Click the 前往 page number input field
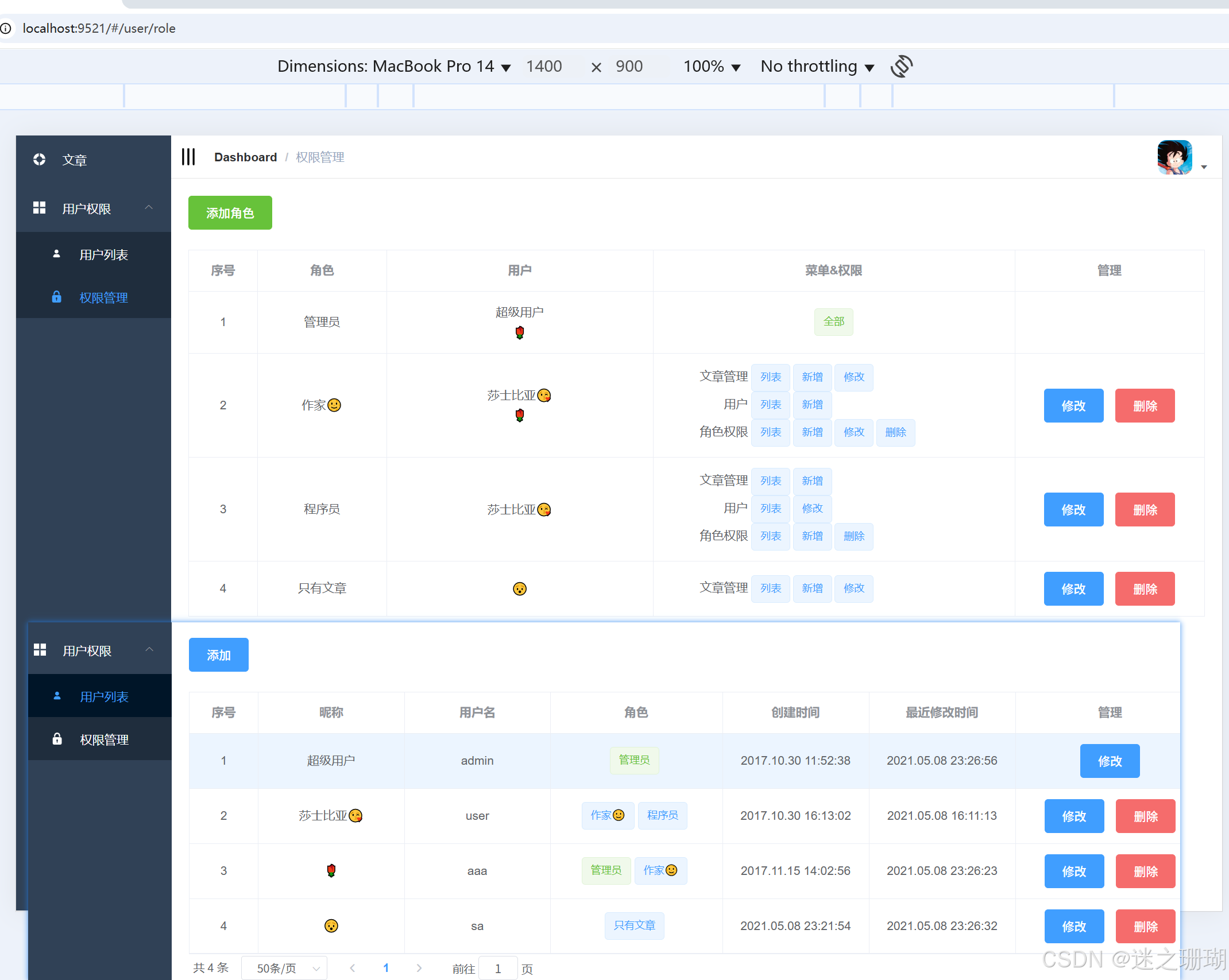1229x980 pixels. [x=498, y=969]
